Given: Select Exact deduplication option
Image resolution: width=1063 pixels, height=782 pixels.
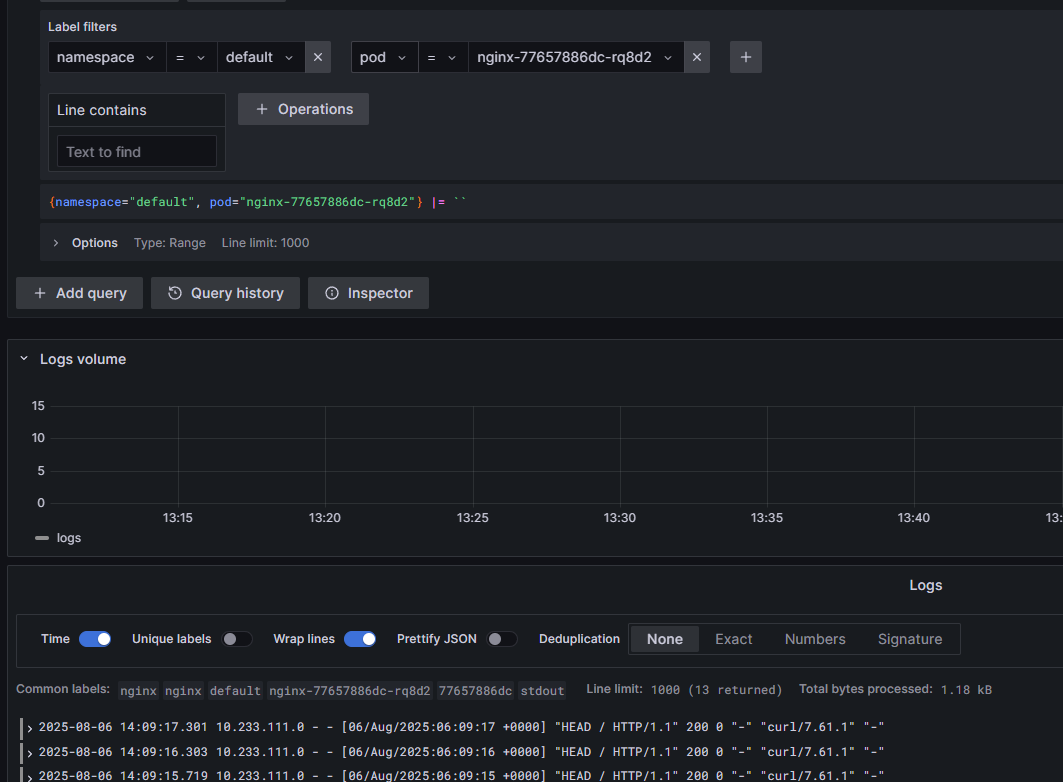Looking at the screenshot, I should point(734,639).
